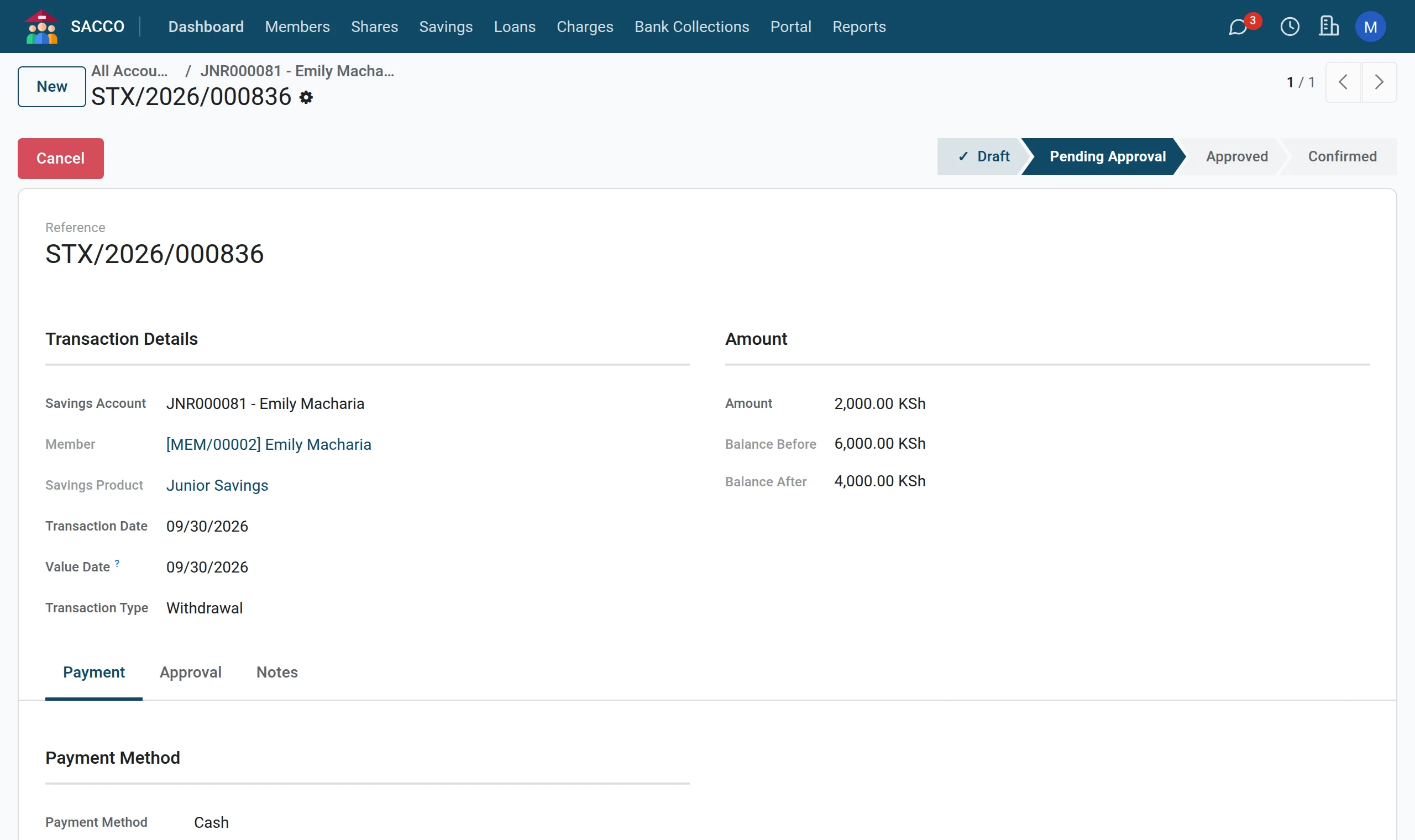Switch to the Approval tab
The width and height of the screenshot is (1415, 840).
tap(191, 673)
